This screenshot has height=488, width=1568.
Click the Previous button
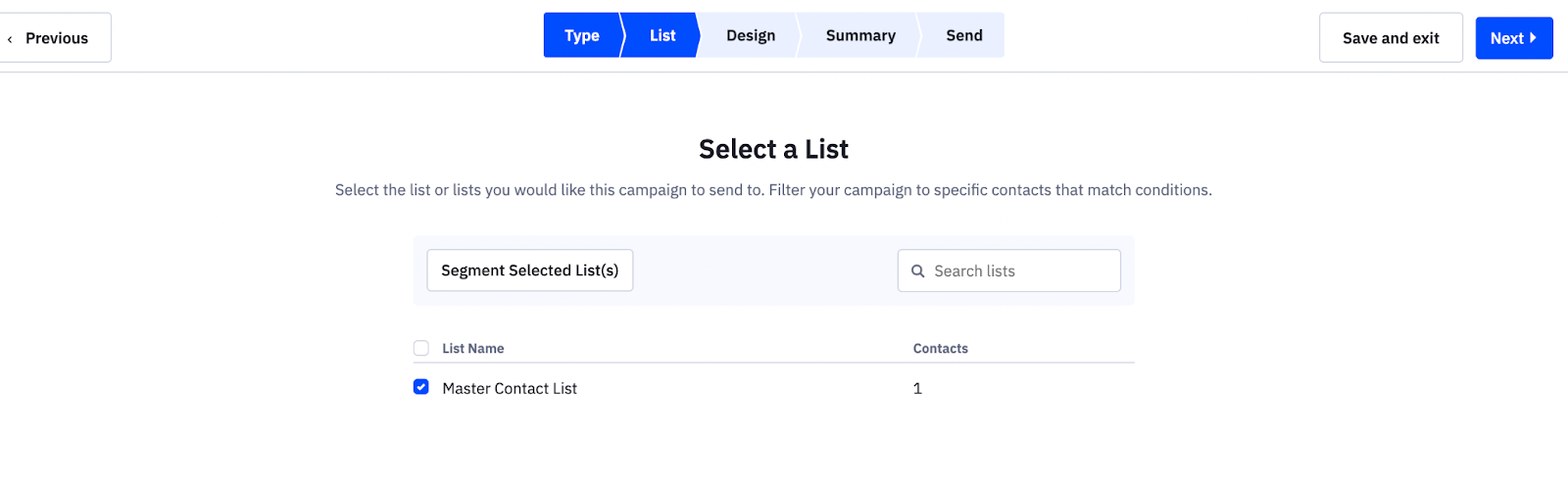(x=56, y=38)
